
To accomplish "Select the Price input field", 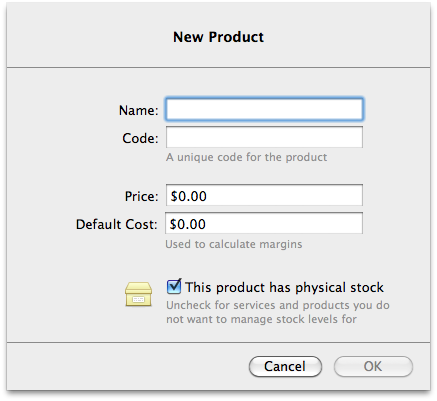I will (x=264, y=195).
